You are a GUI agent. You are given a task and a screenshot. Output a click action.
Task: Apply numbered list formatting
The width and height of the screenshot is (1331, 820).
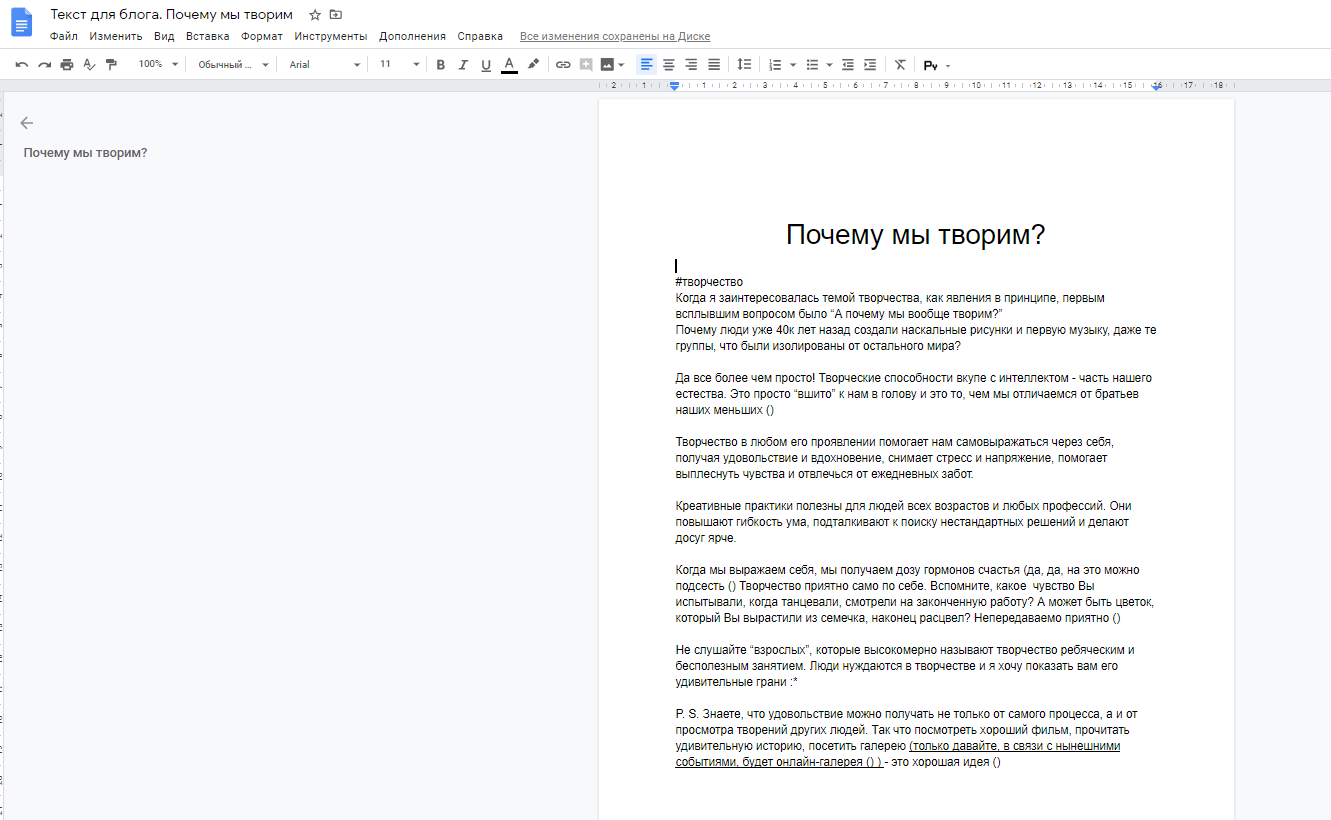click(775, 64)
